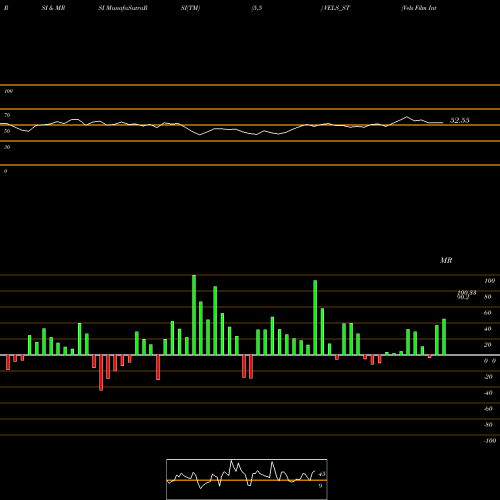The image size is (500, 500).
Task: Click the RSI value 52.55 label
Action: click(460, 120)
